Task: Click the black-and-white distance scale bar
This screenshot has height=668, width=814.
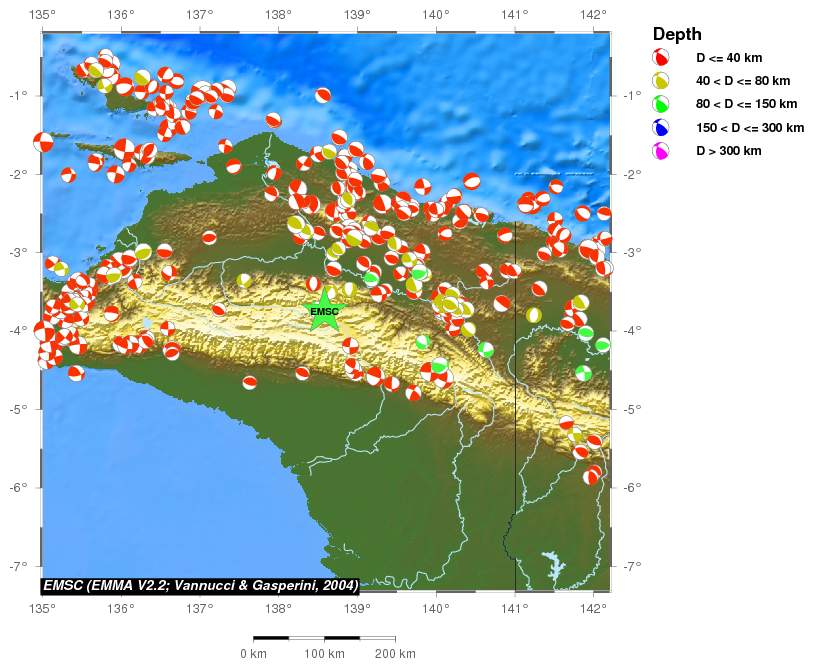Action: pos(324,637)
